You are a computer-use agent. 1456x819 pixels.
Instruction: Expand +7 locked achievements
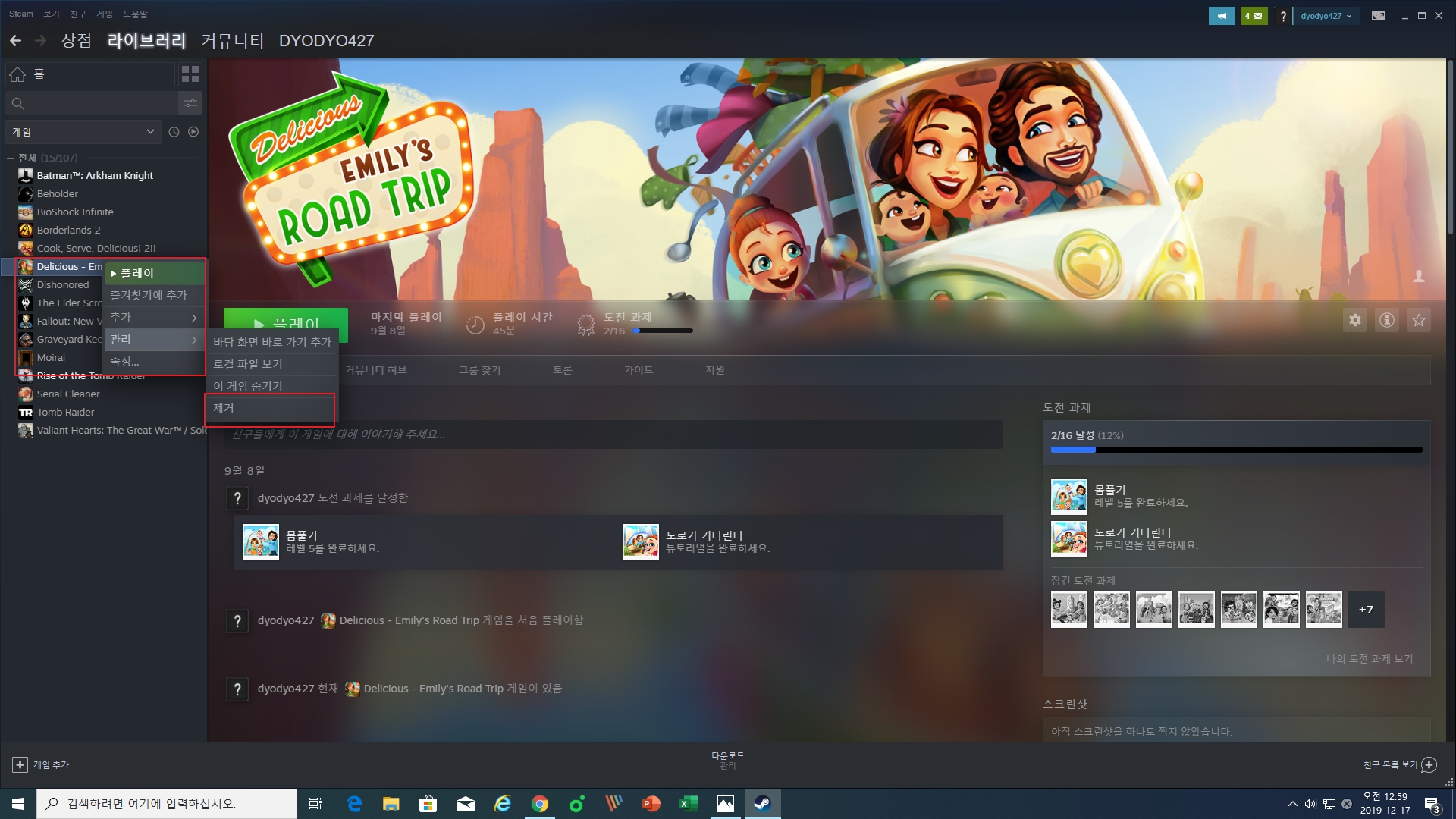click(x=1366, y=609)
